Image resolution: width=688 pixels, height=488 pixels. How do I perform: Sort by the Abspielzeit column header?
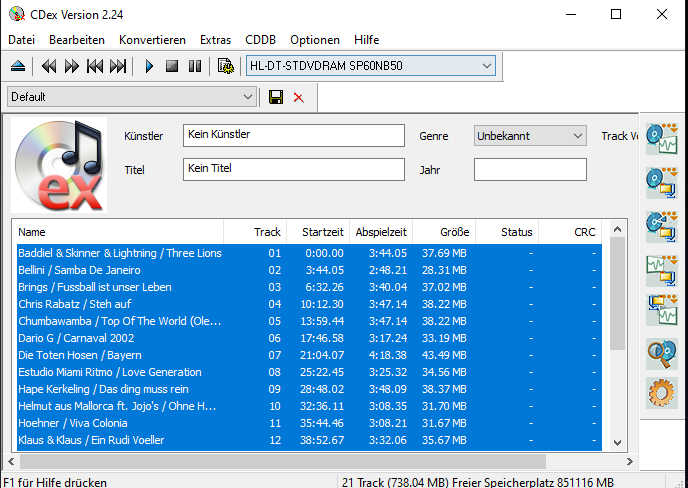381,232
